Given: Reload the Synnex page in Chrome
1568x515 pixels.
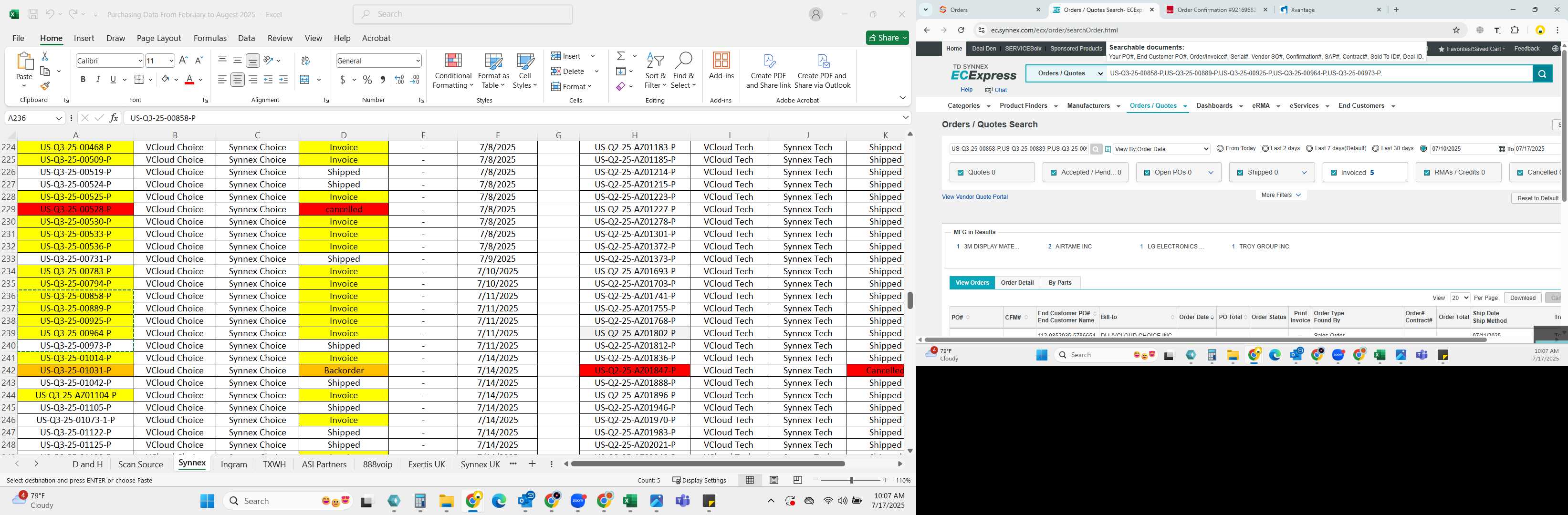Looking at the screenshot, I should tap(961, 30).
